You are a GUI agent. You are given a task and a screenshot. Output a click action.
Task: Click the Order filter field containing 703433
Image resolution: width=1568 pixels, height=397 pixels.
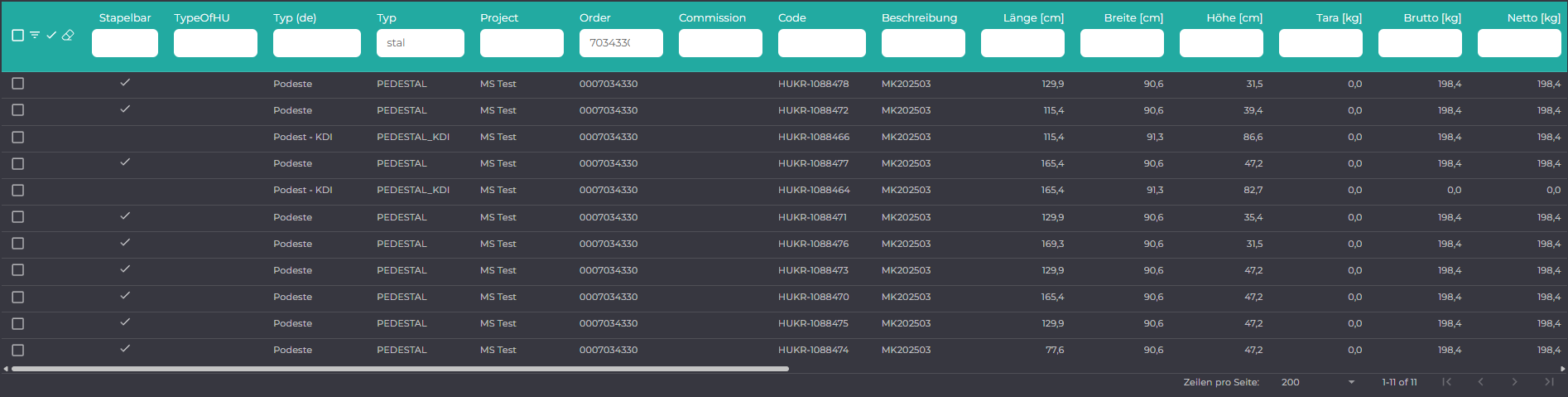pos(621,43)
